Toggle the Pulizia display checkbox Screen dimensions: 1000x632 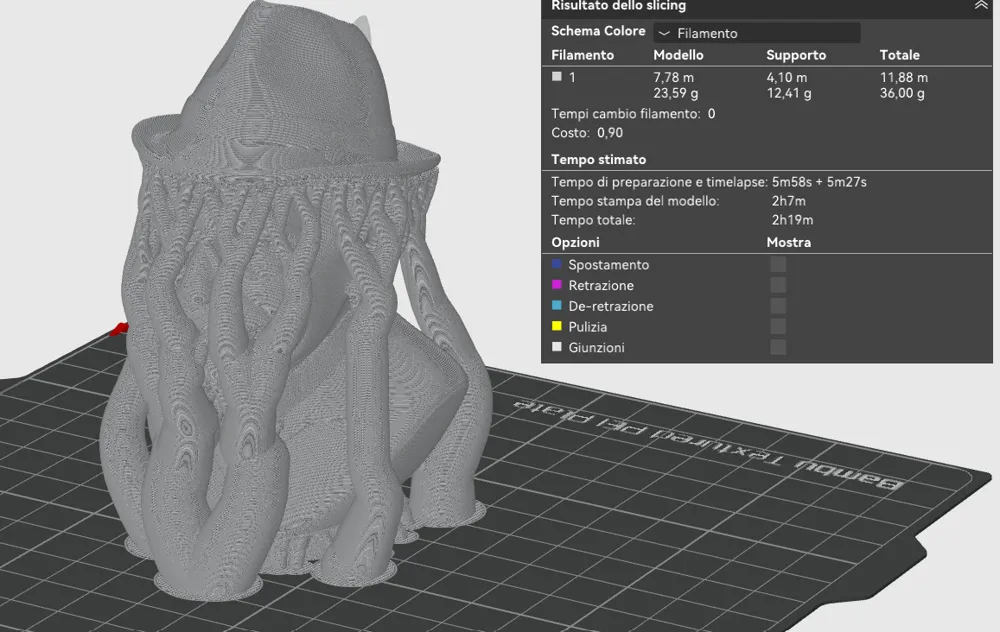pyautogui.click(x=778, y=326)
